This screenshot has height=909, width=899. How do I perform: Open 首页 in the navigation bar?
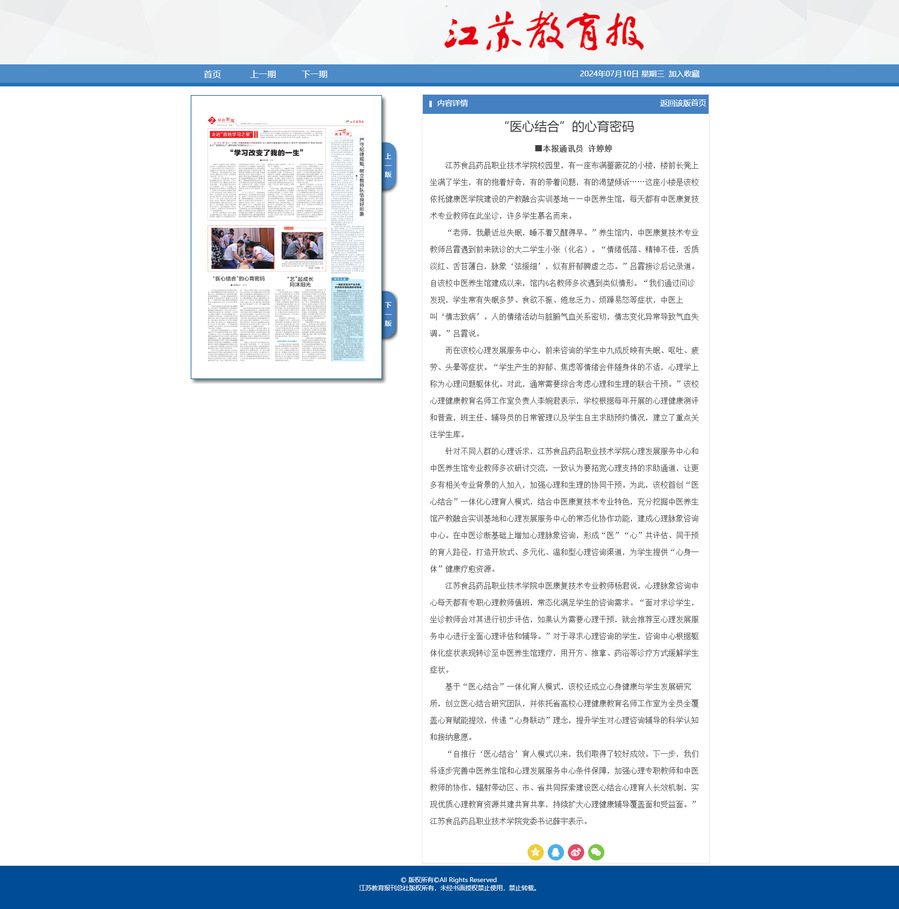coord(212,74)
